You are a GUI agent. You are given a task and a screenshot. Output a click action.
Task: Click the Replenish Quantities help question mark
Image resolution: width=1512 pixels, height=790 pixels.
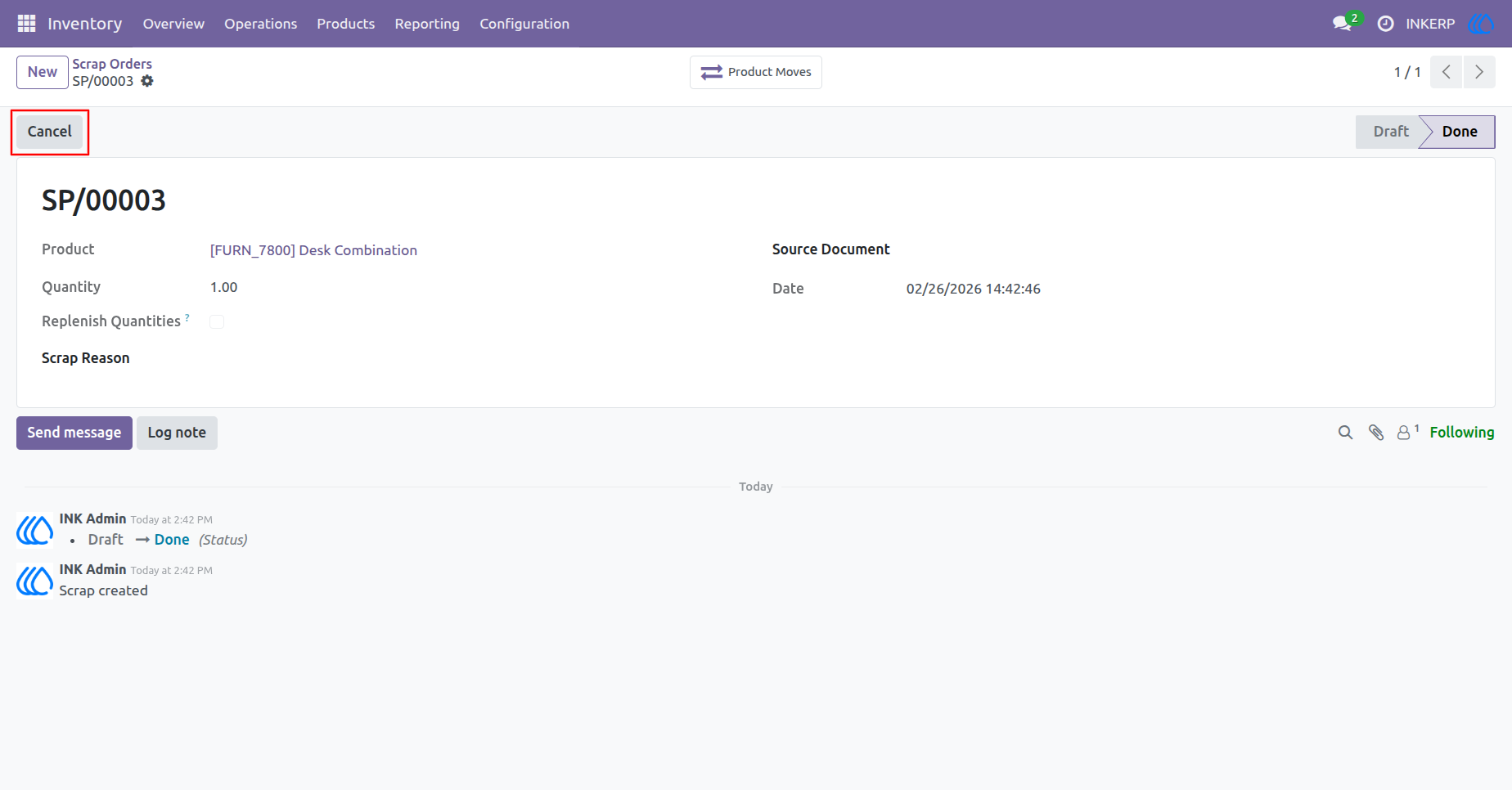[x=187, y=317]
